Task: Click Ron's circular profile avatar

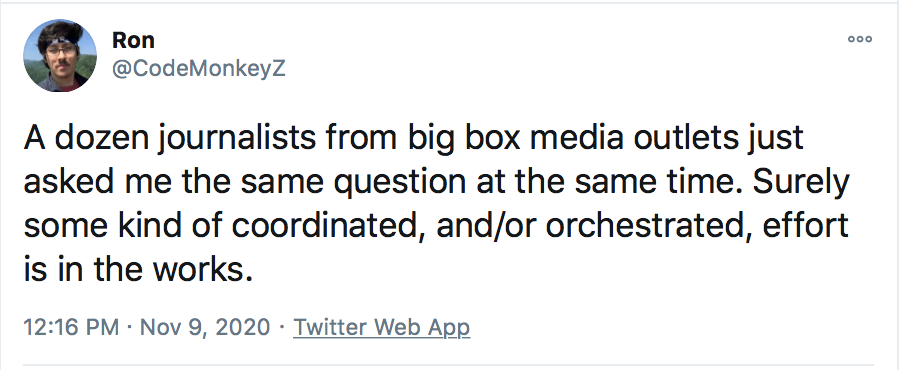Action: click(x=60, y=55)
